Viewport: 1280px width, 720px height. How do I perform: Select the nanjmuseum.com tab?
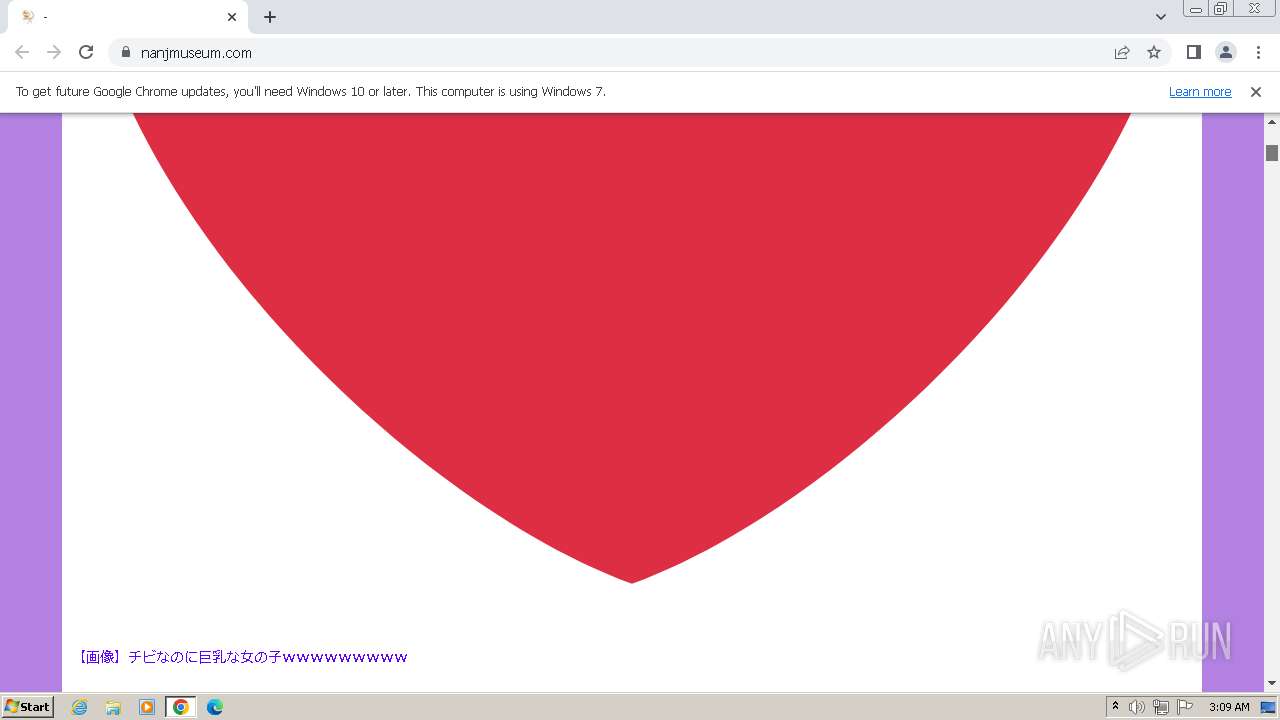point(128,17)
